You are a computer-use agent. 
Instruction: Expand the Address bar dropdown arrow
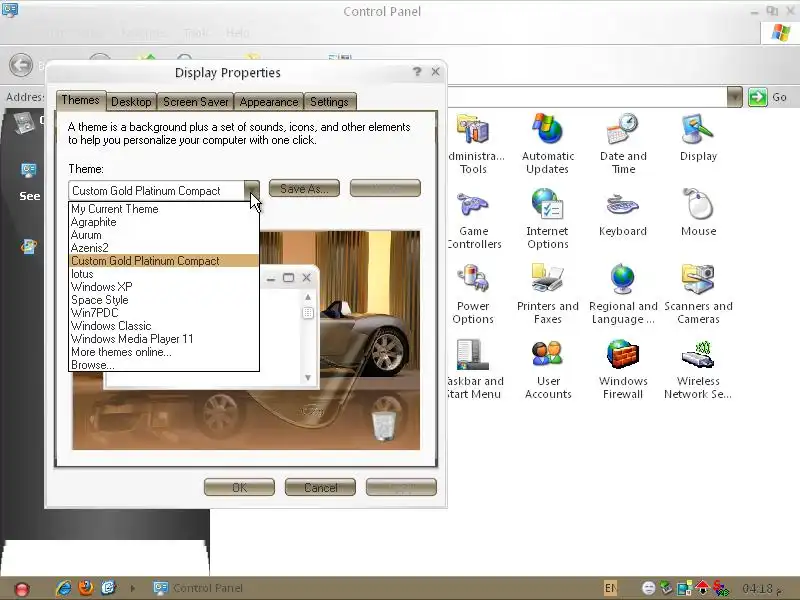pos(734,97)
